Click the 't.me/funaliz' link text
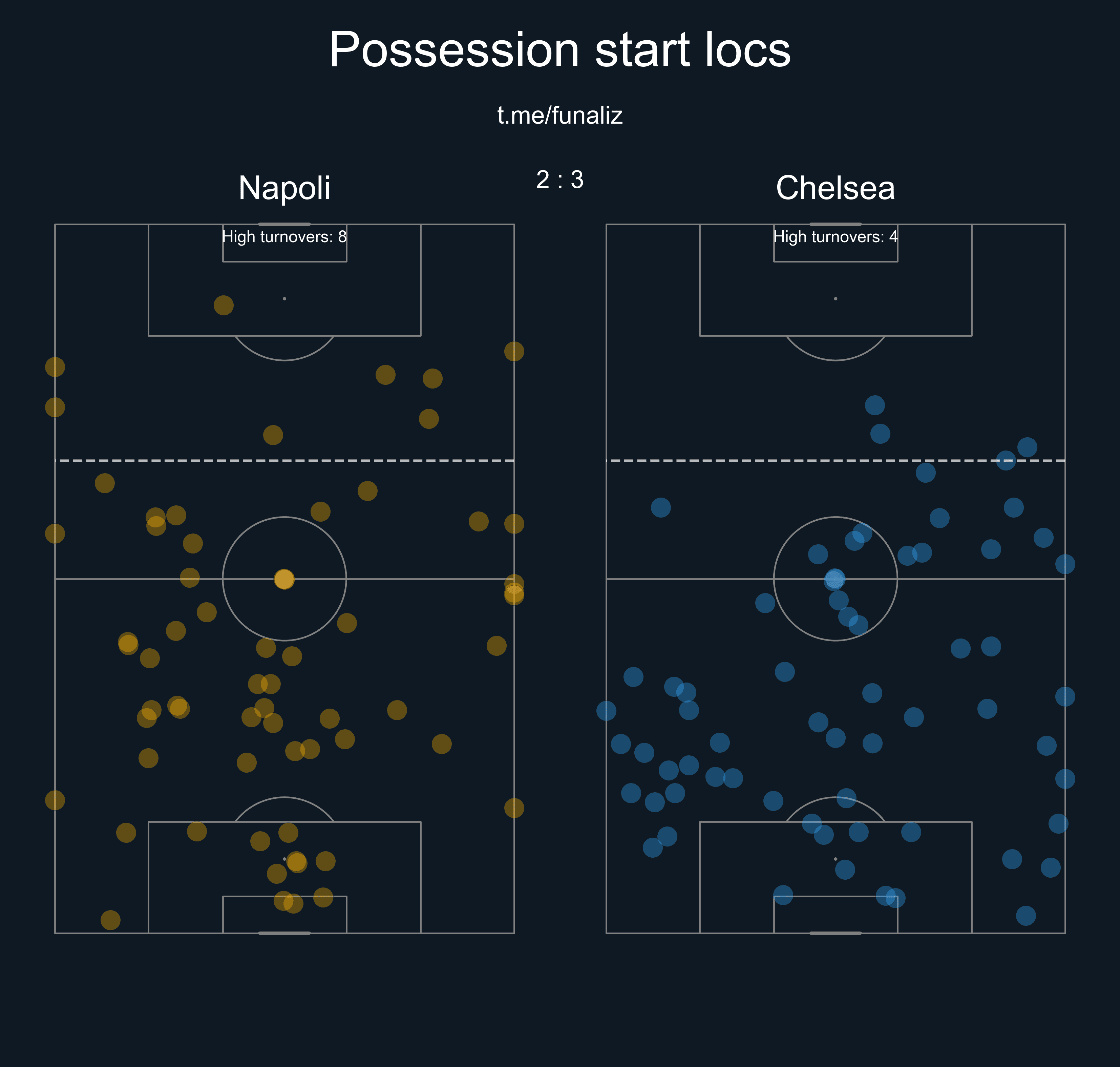Image resolution: width=1120 pixels, height=1067 pixels. click(559, 116)
